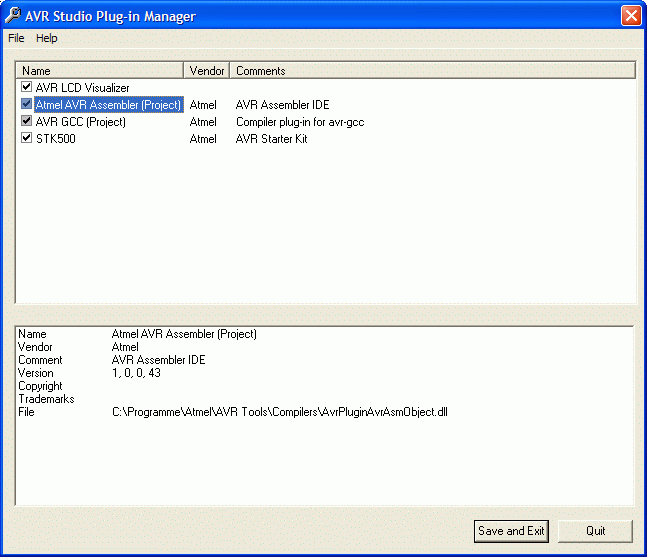
Task: Sort list by the Vendor column header
Action: tap(206, 71)
